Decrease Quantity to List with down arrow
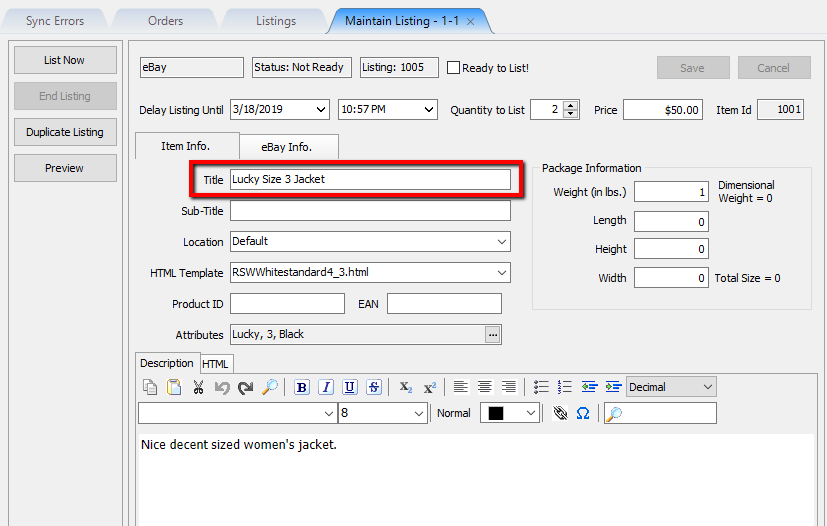The width and height of the screenshot is (827, 526). pyautogui.click(x=570, y=114)
